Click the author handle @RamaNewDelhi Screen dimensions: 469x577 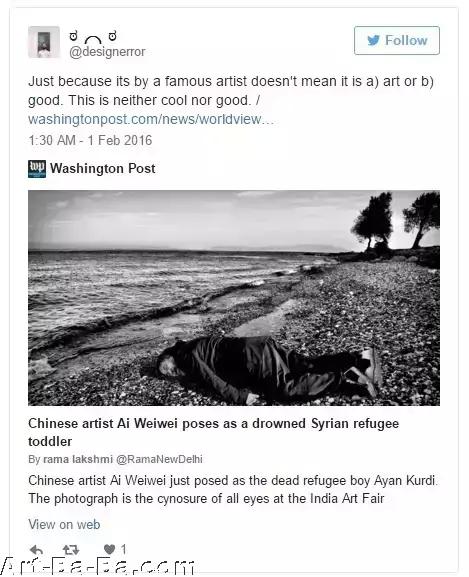tap(159, 459)
